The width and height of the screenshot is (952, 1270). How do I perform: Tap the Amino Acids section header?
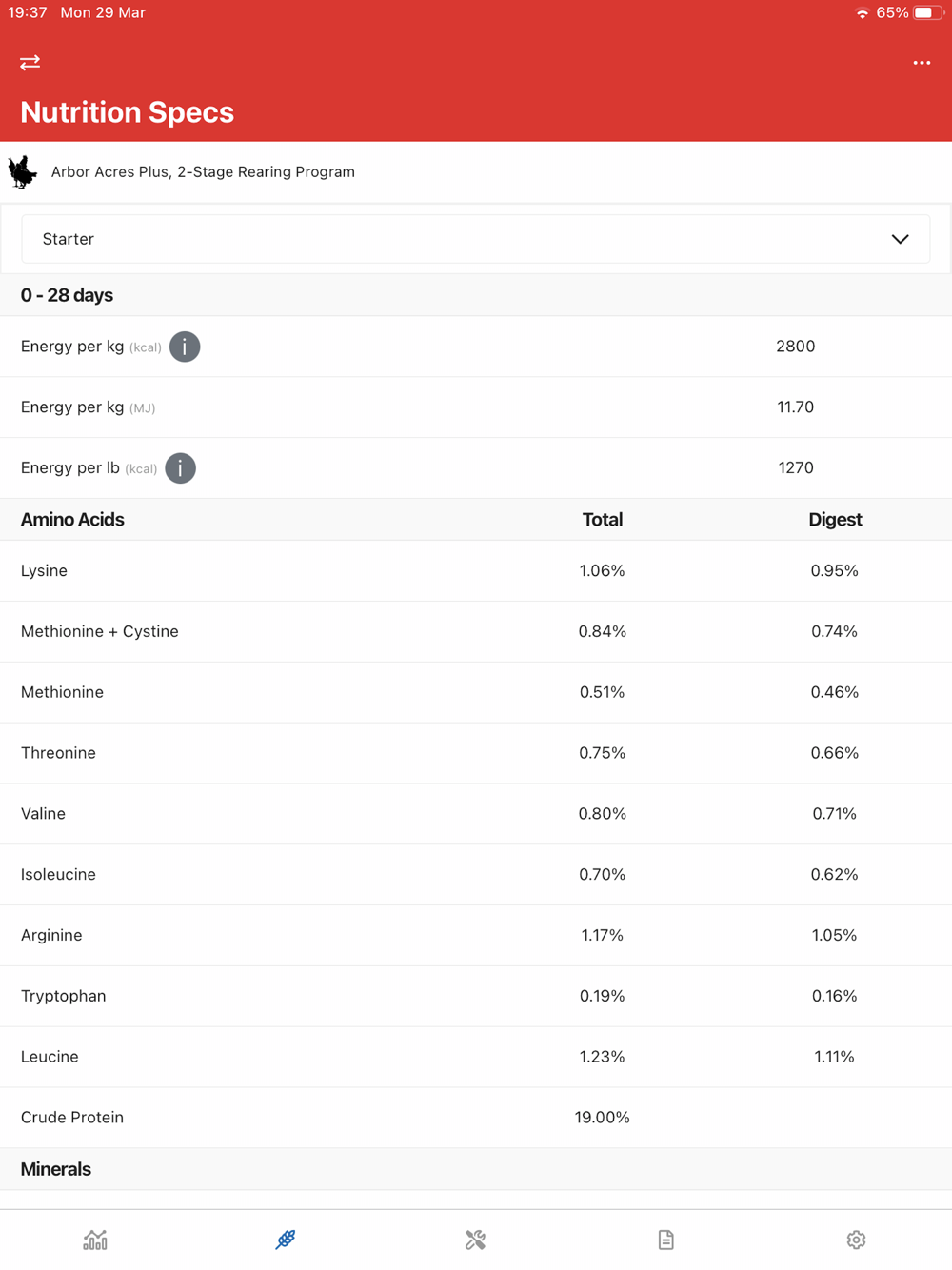72,520
